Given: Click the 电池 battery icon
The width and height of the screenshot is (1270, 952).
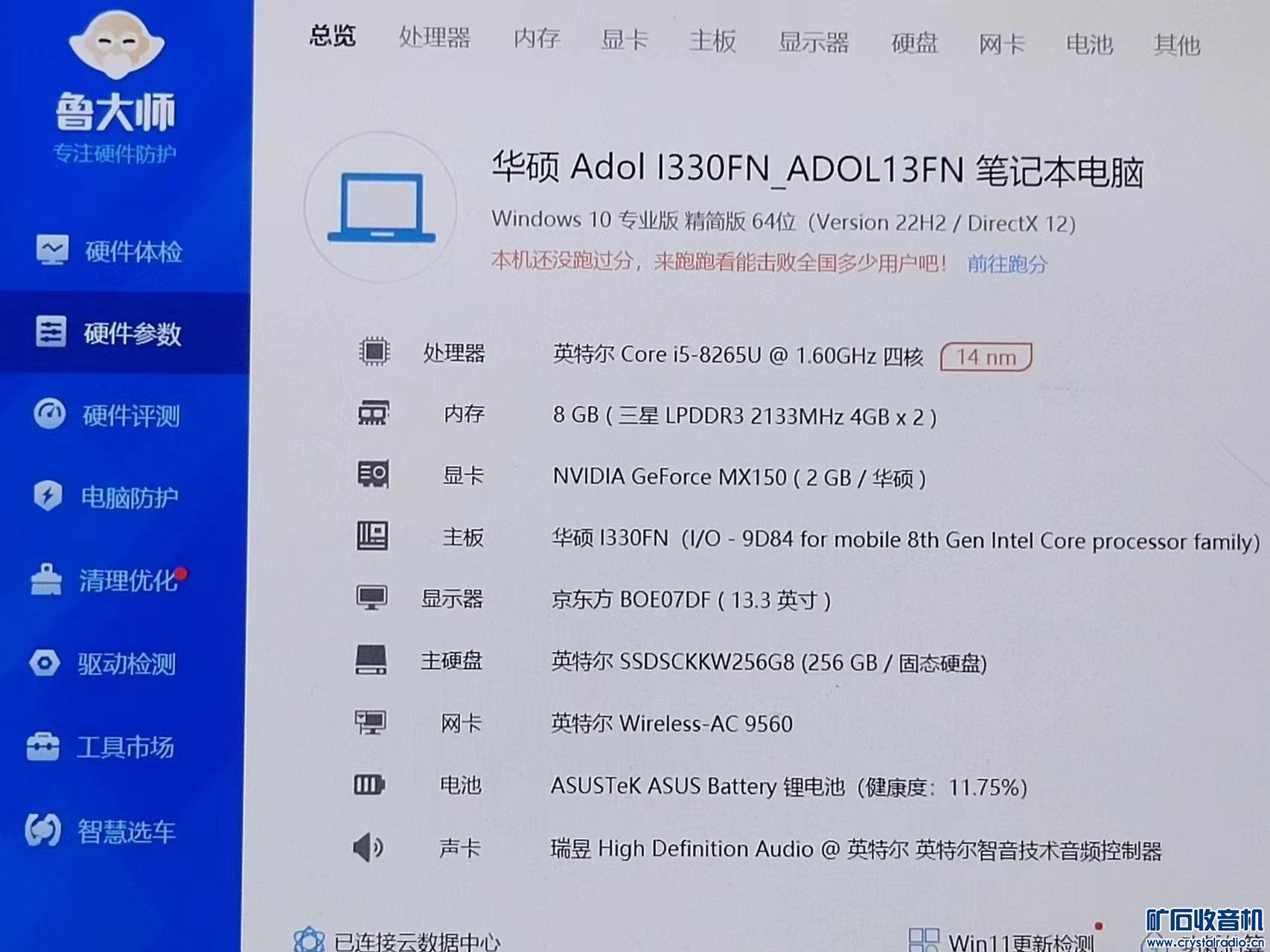Looking at the screenshot, I should pyautogui.click(x=369, y=785).
